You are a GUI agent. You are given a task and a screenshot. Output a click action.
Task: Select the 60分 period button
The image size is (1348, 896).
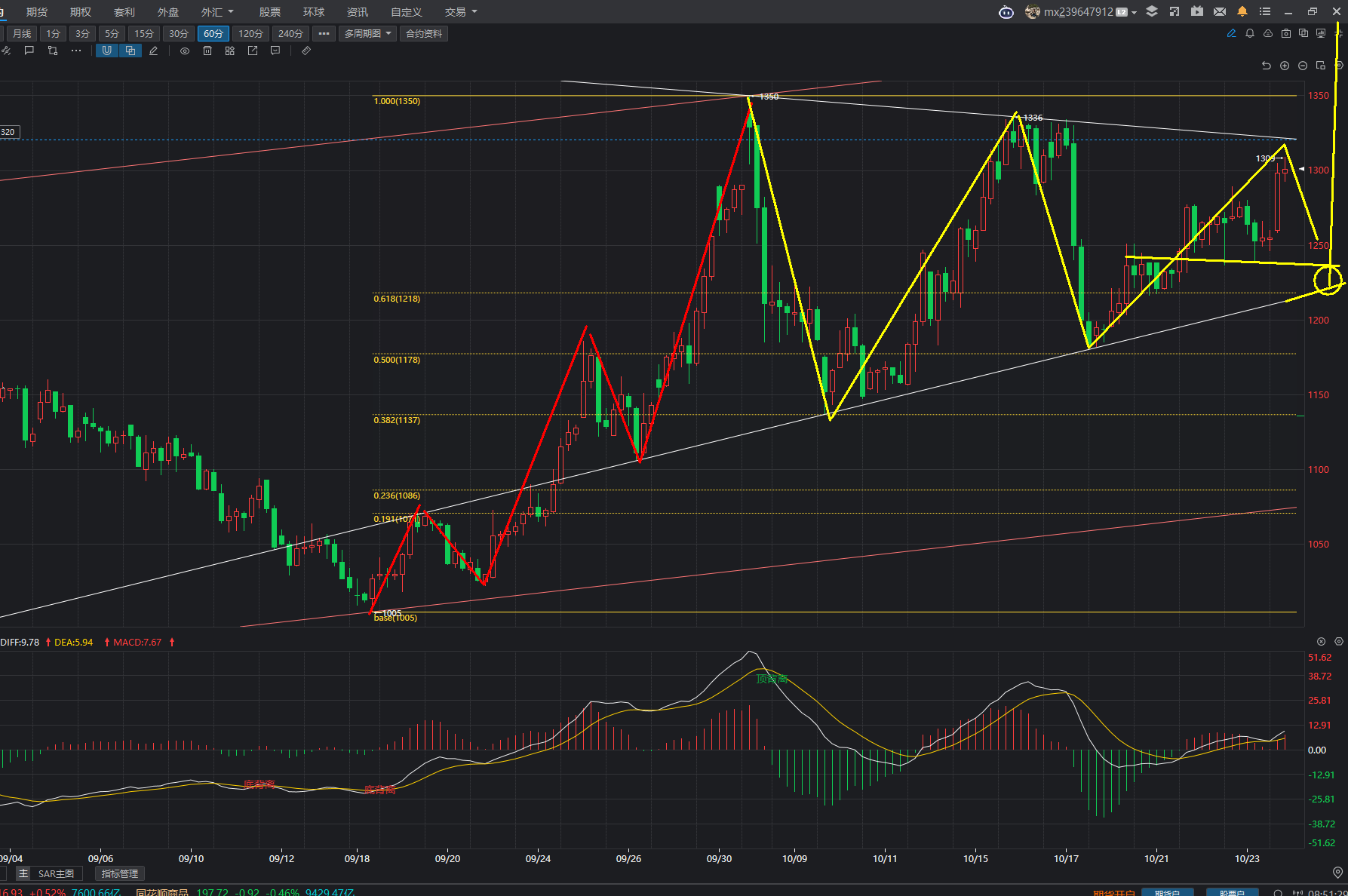(213, 33)
